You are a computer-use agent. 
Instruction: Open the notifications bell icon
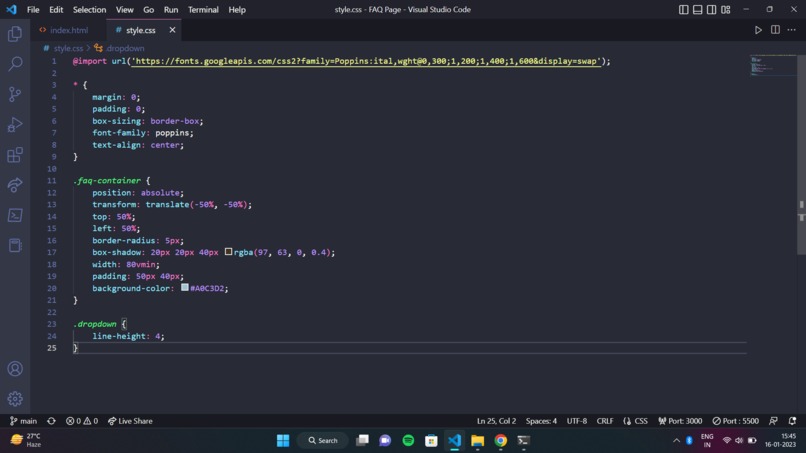point(792,421)
